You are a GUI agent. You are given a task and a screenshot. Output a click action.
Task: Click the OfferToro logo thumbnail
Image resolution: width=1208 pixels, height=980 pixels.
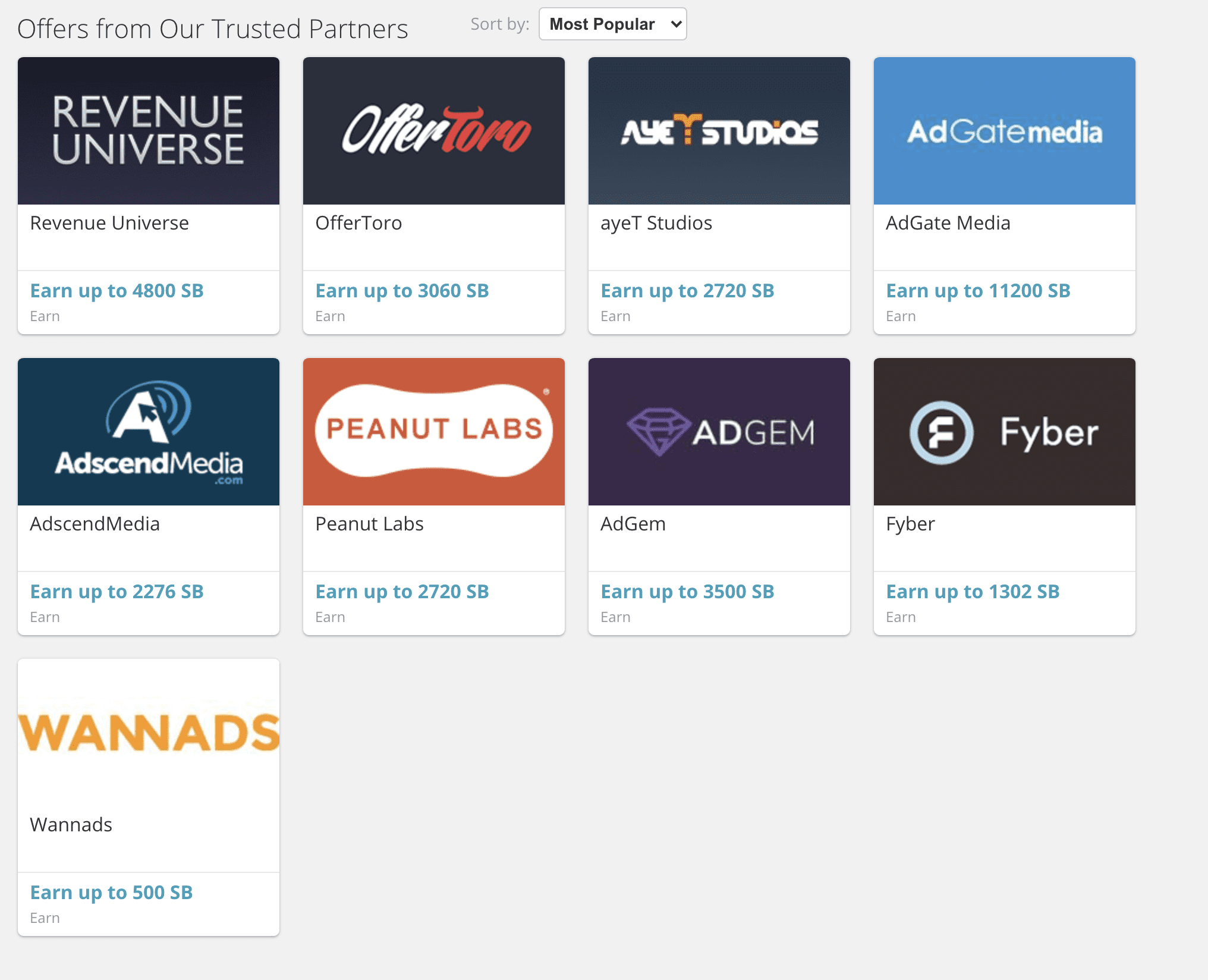click(434, 131)
